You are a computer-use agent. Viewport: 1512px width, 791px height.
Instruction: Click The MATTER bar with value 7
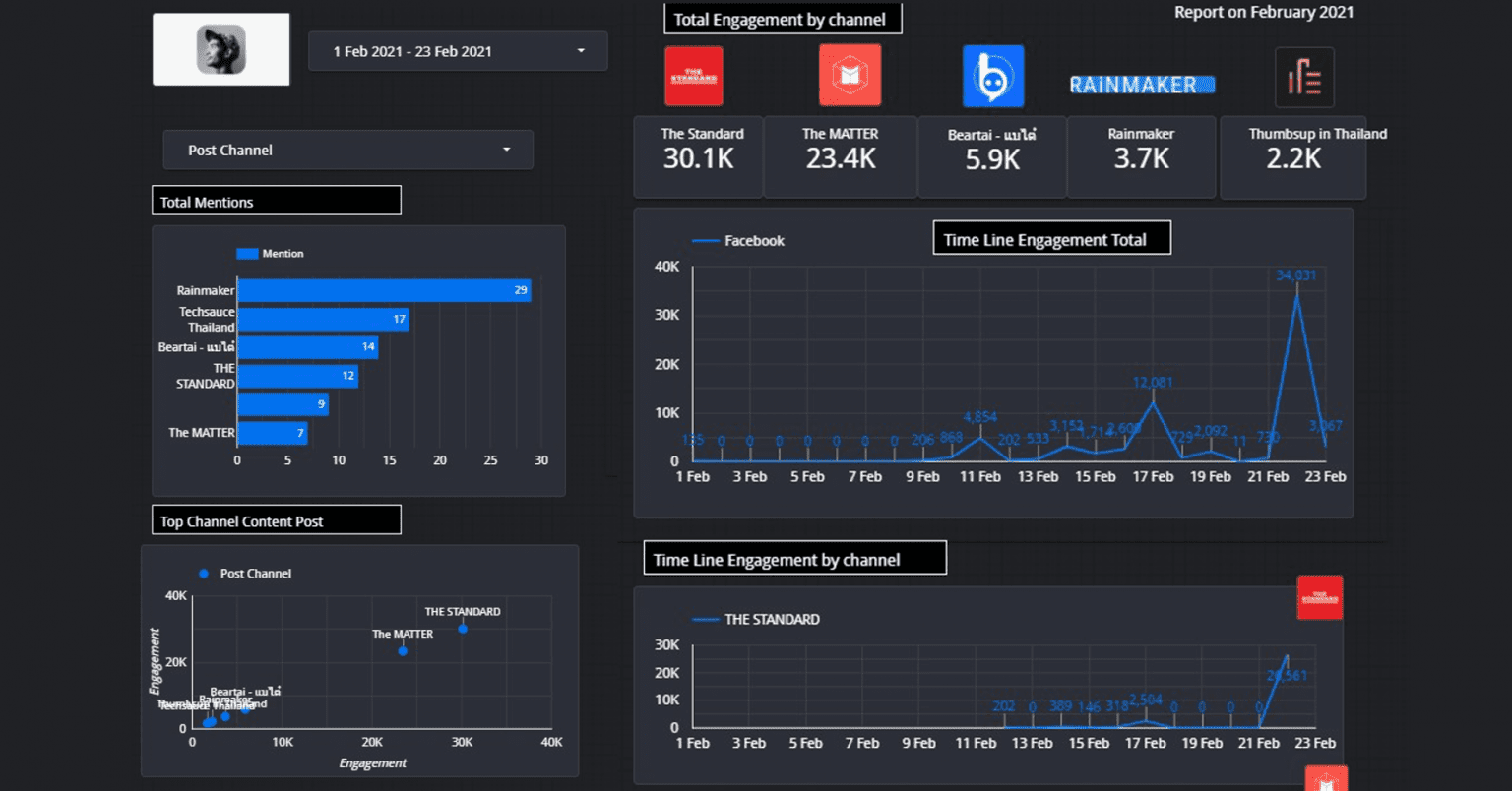(x=273, y=433)
